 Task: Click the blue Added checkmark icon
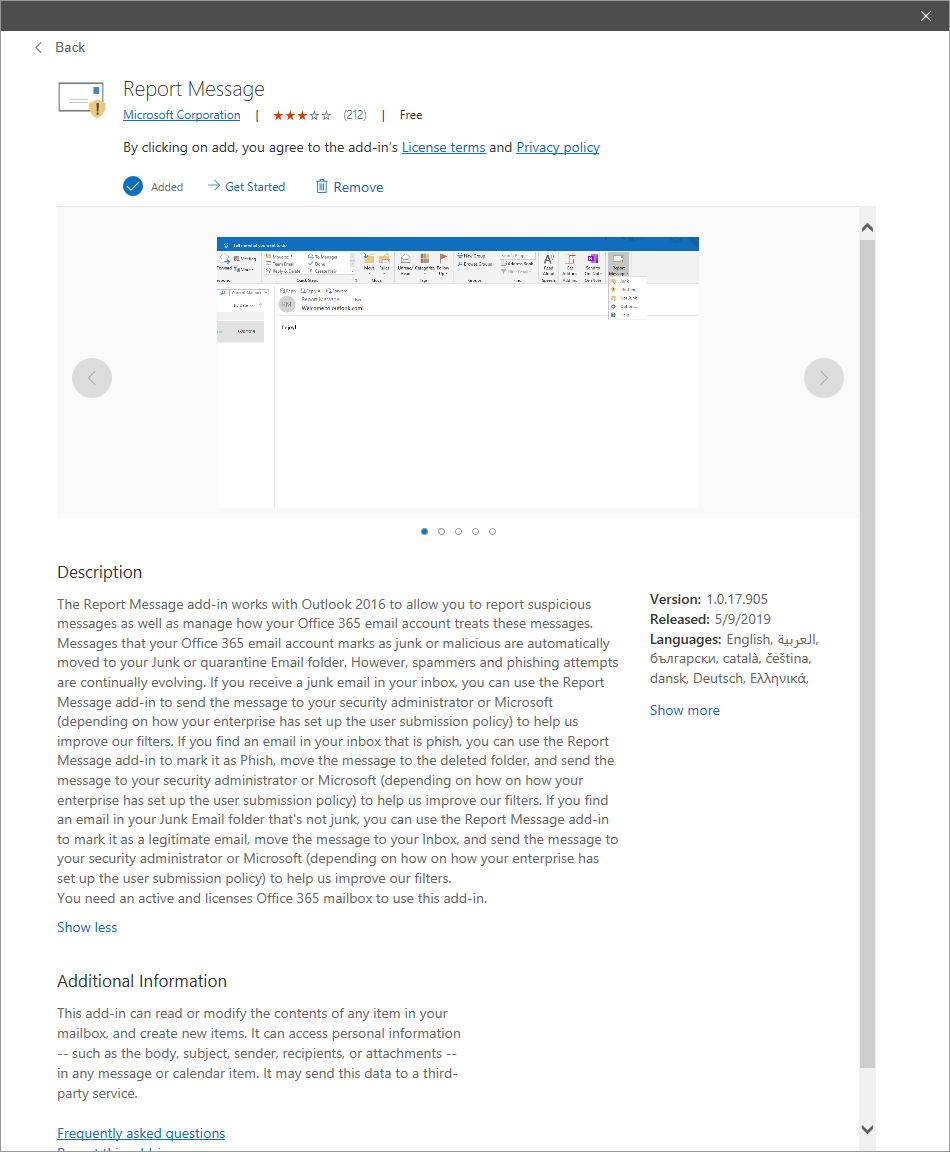(x=133, y=186)
